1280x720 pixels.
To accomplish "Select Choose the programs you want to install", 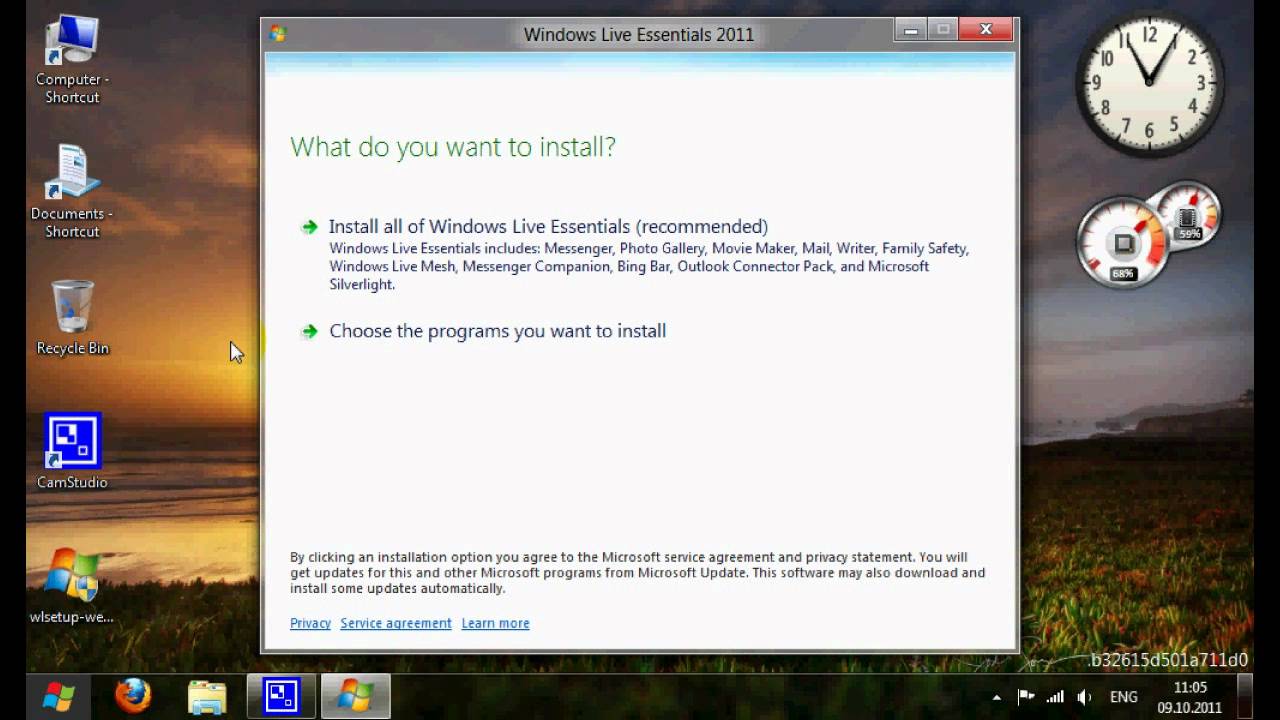I will point(497,331).
